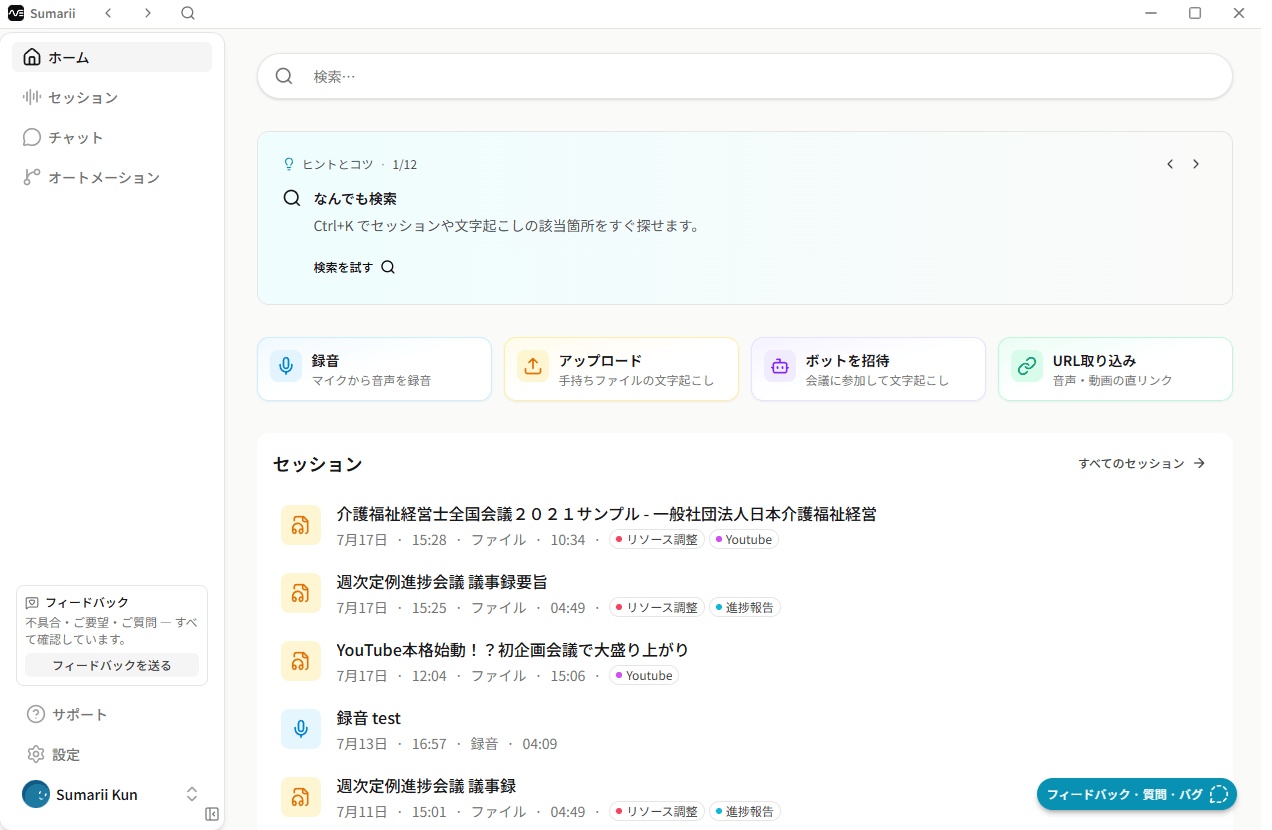Click the branch icon beside オートメーション
Screen dimensions: 1272x830
point(32,177)
